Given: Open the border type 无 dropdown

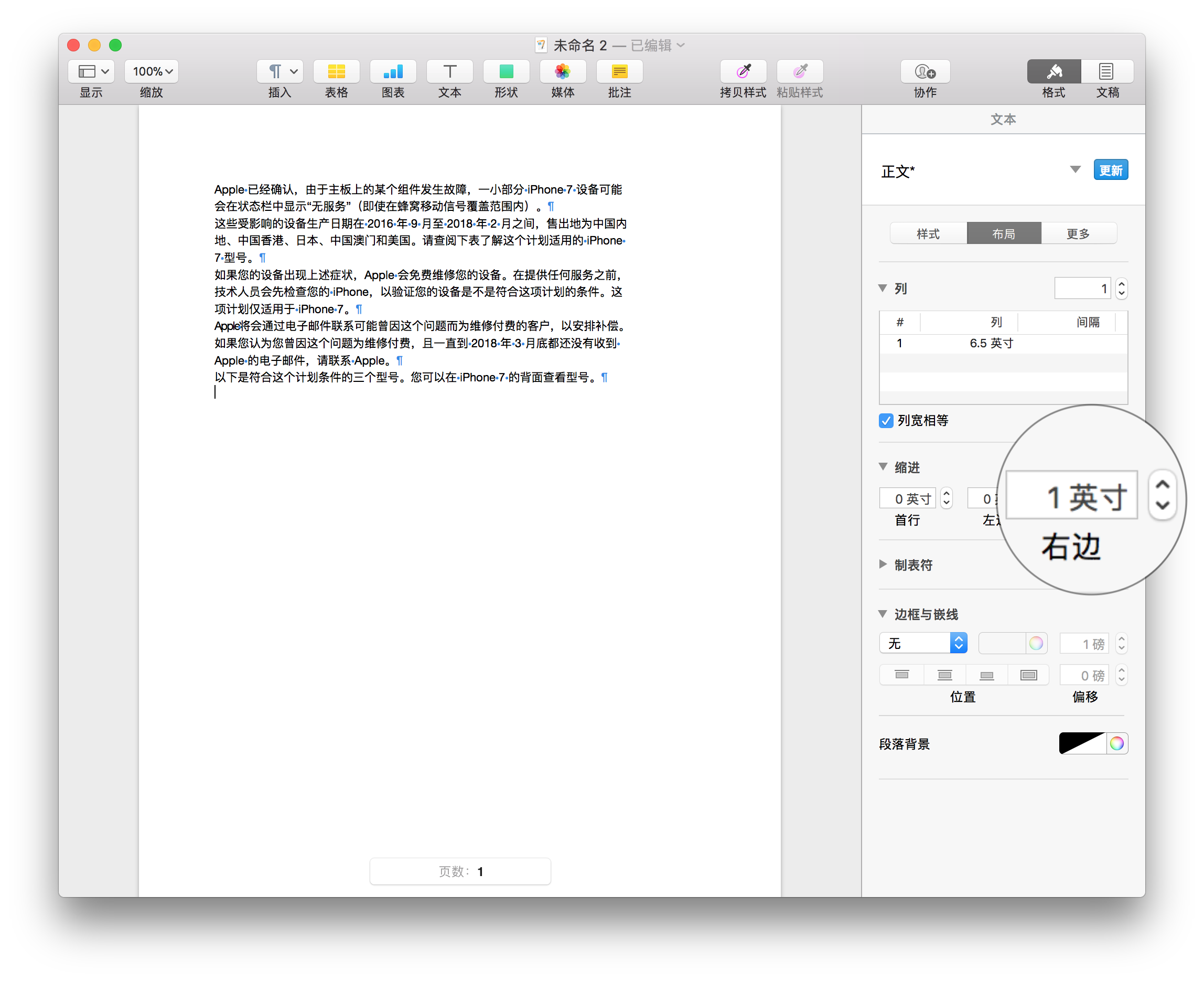Looking at the screenshot, I should coord(923,643).
